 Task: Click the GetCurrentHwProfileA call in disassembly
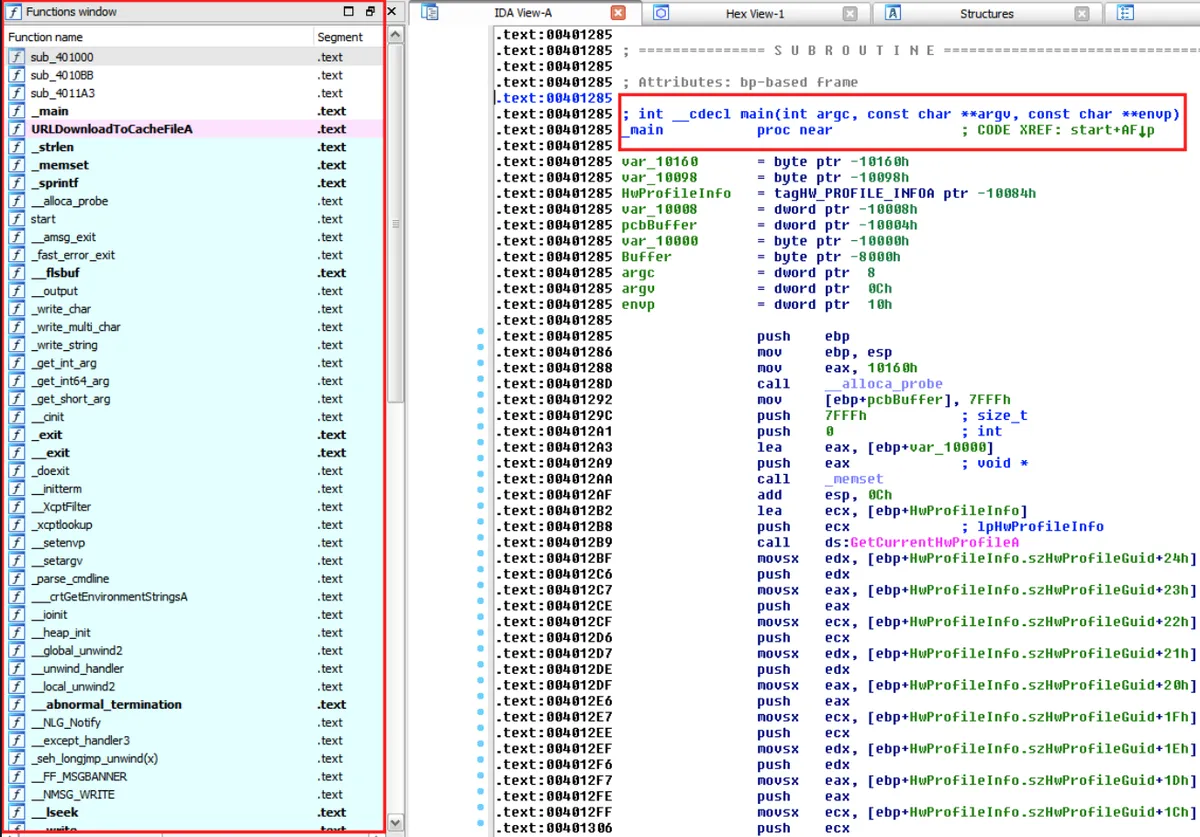pyautogui.click(x=934, y=543)
